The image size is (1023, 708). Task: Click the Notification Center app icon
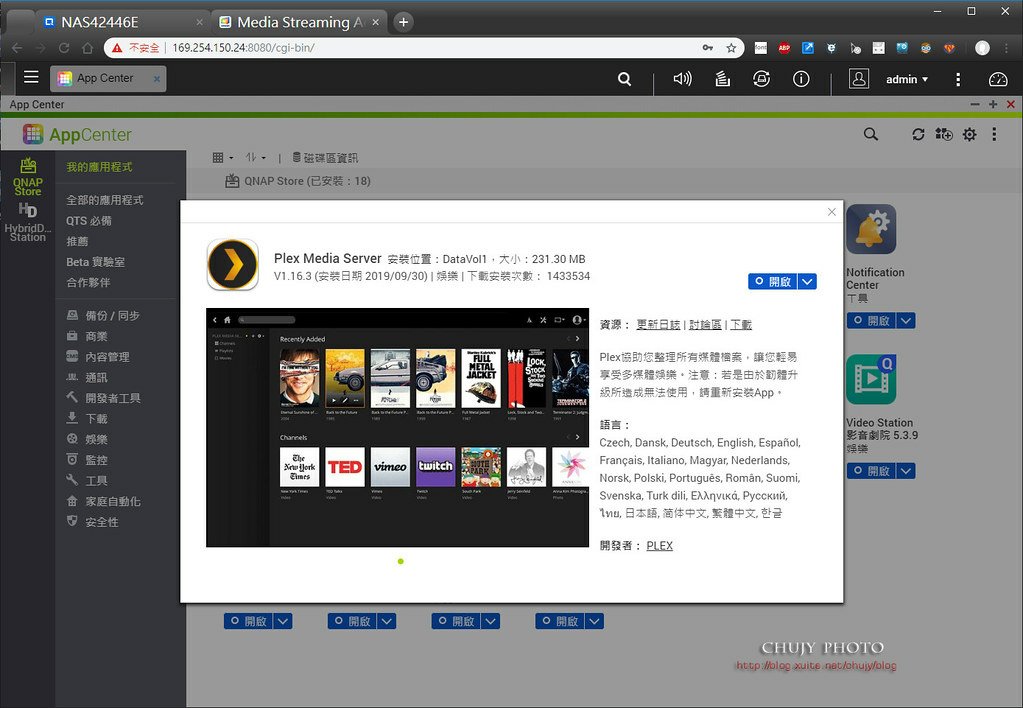pyautogui.click(x=871, y=229)
